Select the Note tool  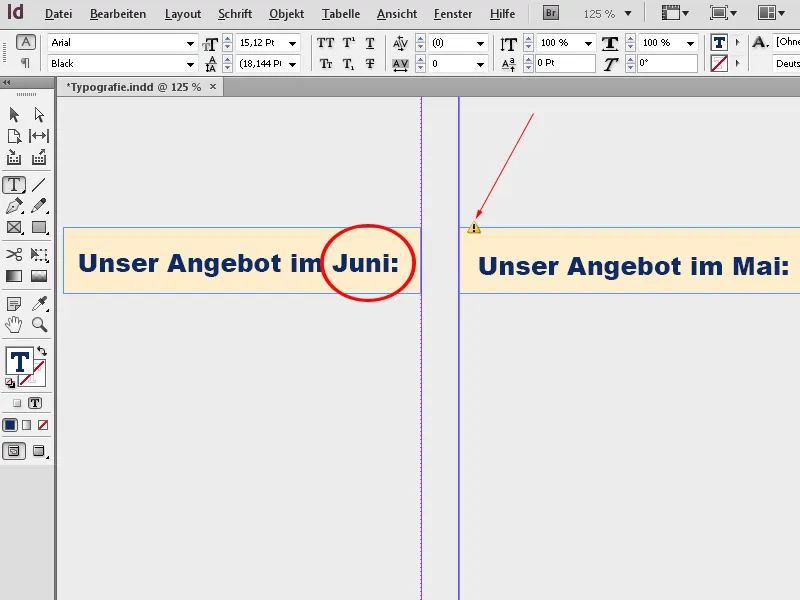tap(14, 304)
